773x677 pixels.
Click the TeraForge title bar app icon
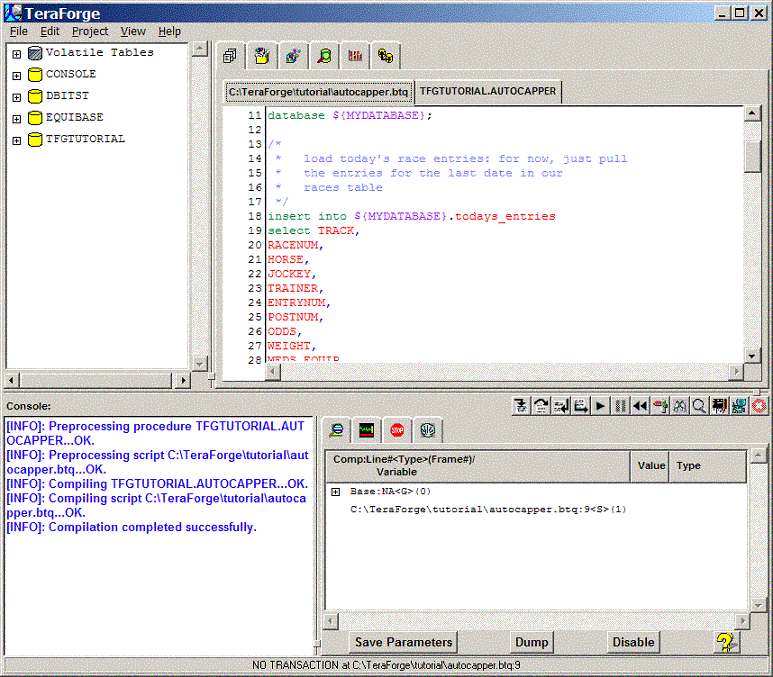click(x=13, y=13)
